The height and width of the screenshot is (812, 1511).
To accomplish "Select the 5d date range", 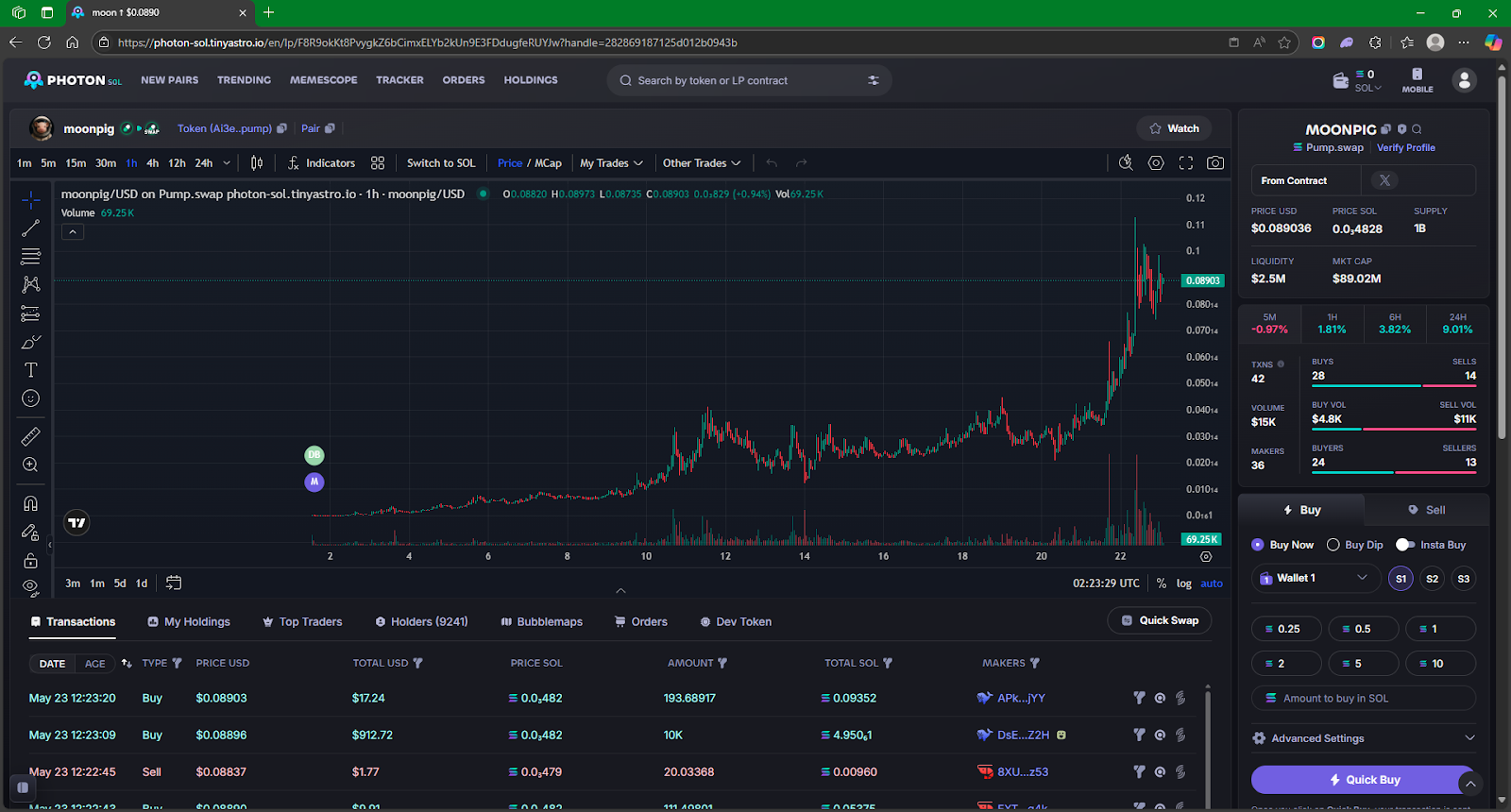I will pyautogui.click(x=120, y=584).
